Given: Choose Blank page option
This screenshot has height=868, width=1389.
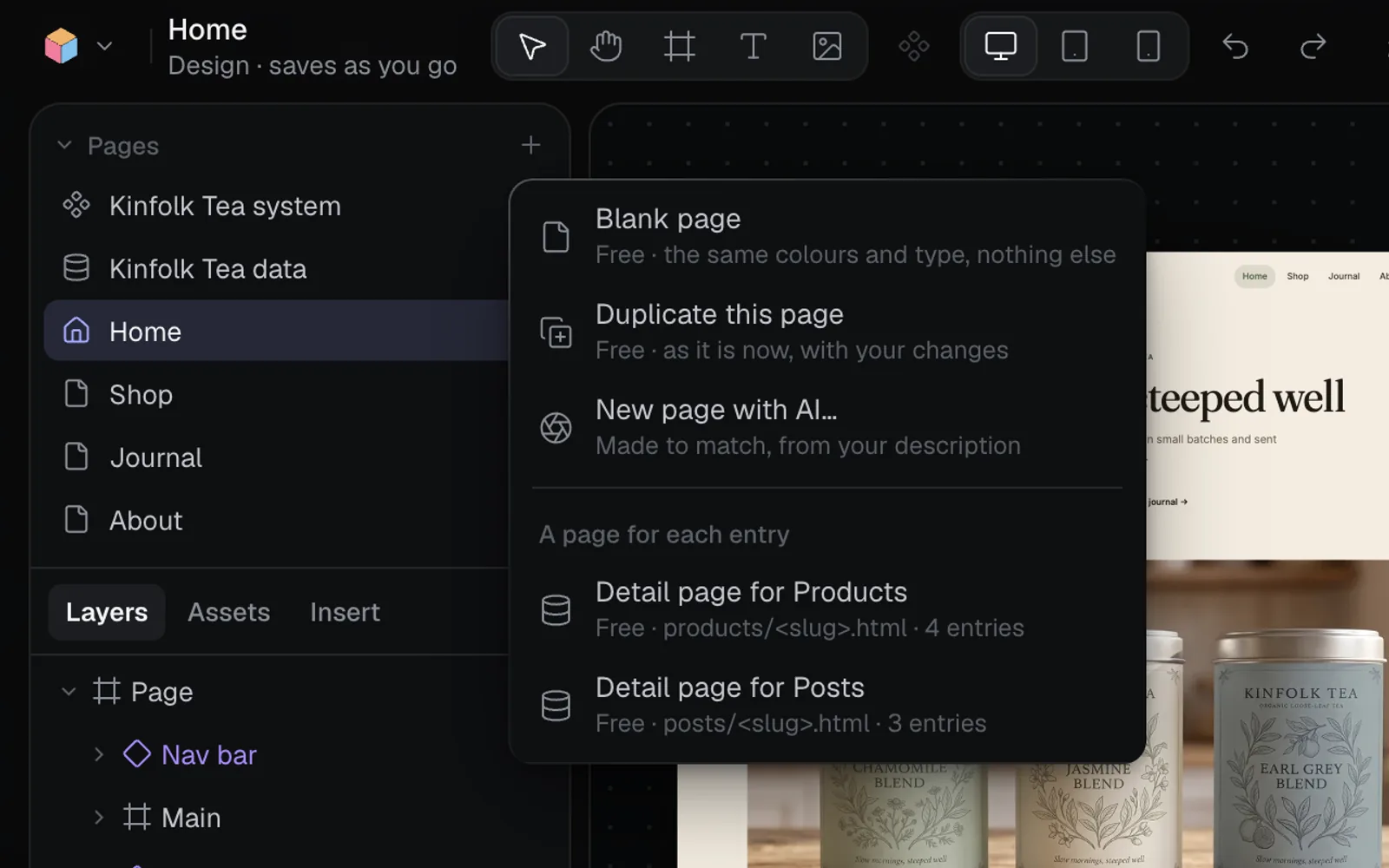Looking at the screenshot, I should click(x=826, y=236).
